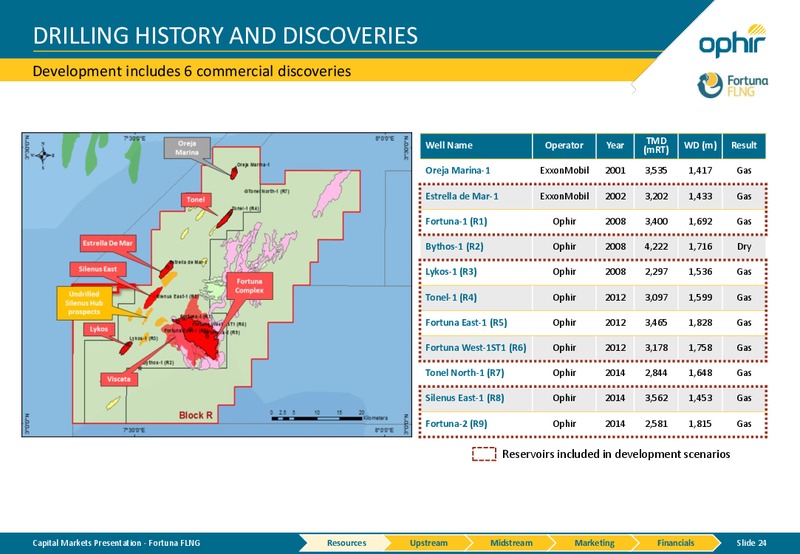Click 'Reservoirs included in development scenarios' text
Screen dimensions: 800x554
[616, 454]
